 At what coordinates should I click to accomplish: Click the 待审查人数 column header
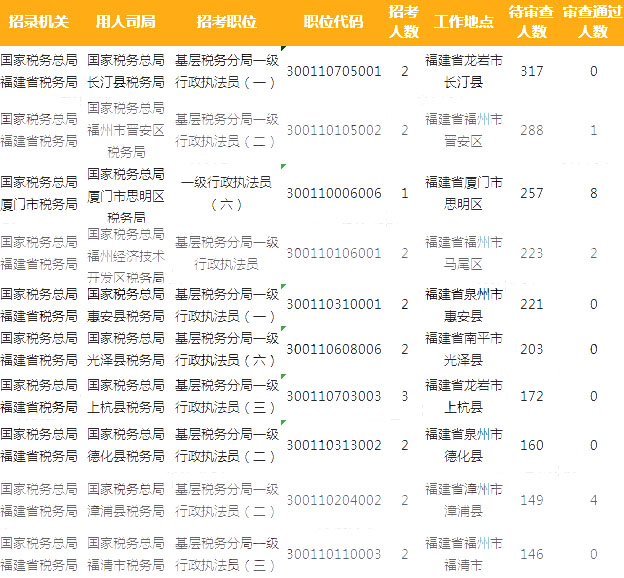[x=532, y=22]
